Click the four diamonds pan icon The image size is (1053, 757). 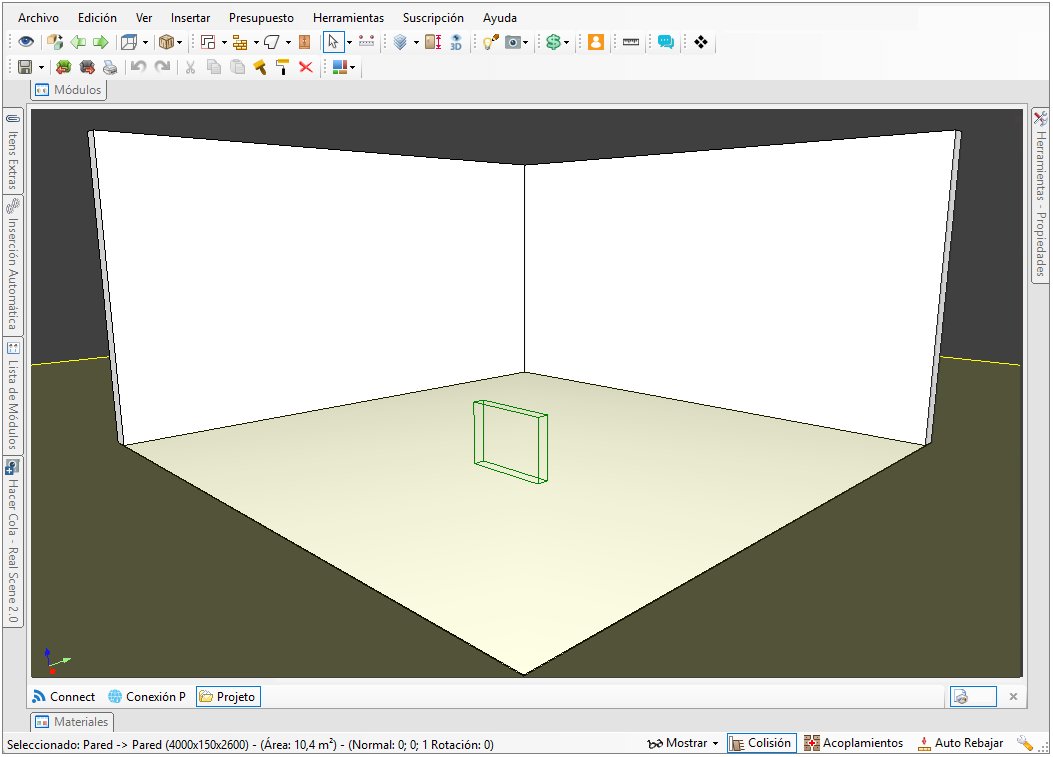tap(701, 42)
